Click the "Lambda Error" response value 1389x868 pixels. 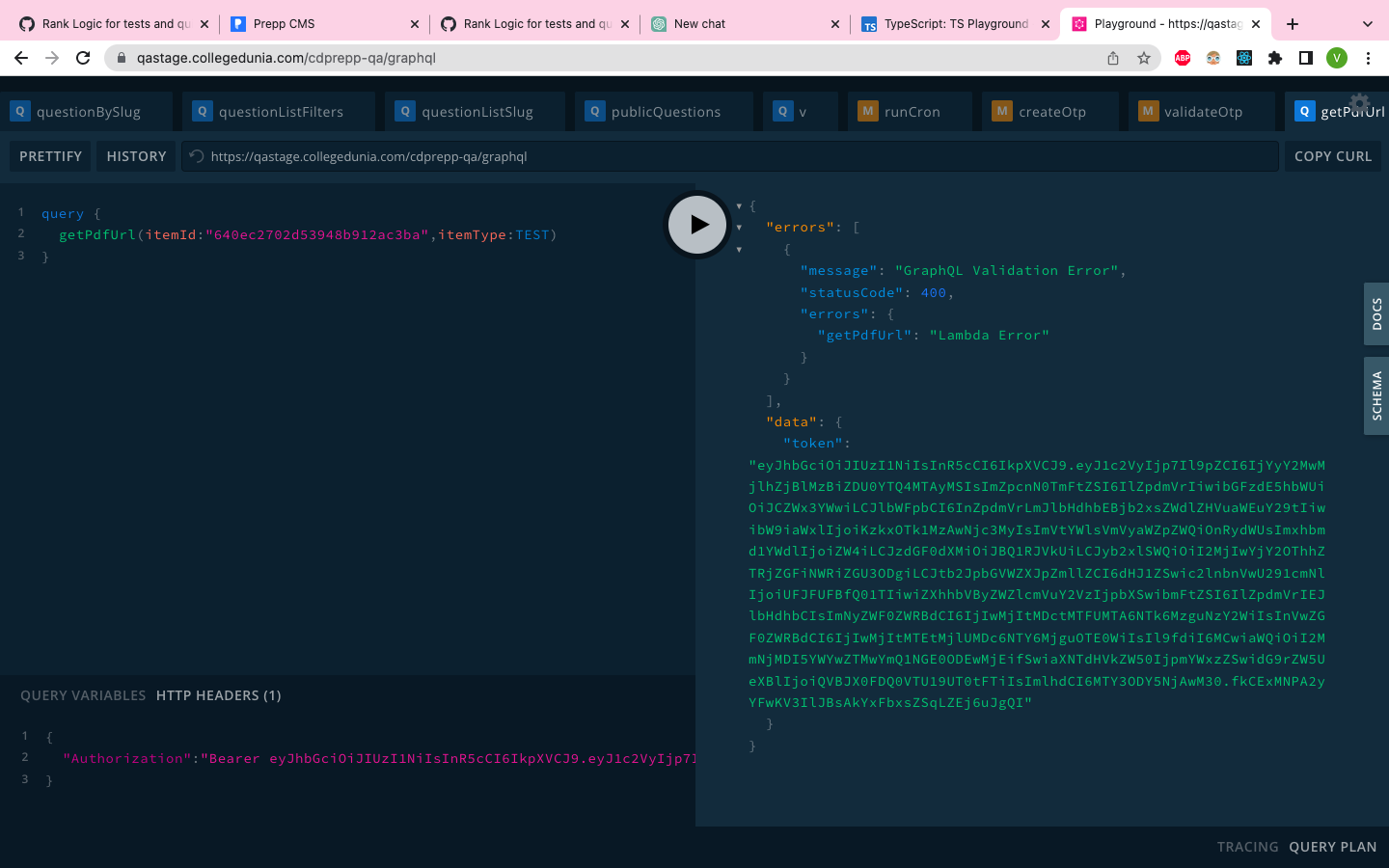(x=989, y=336)
